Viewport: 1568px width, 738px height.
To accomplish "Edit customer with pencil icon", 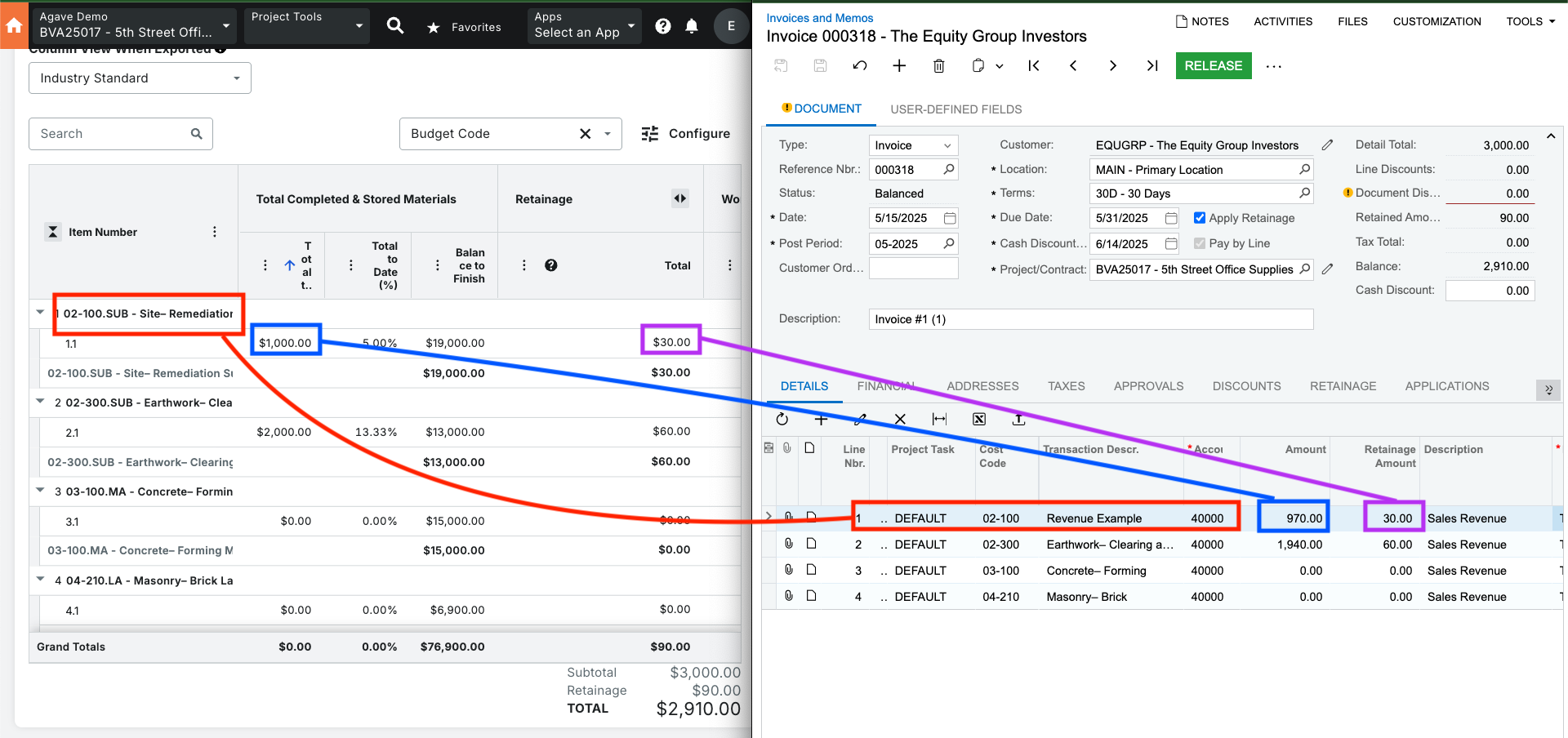I will [x=1328, y=144].
